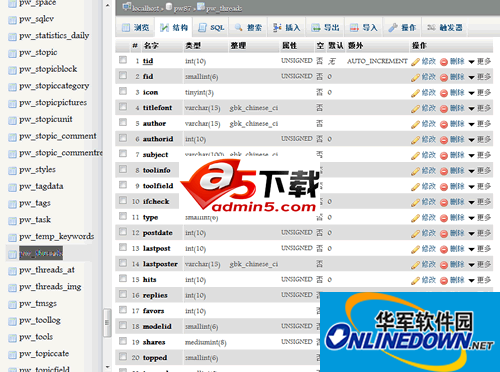
Task: Click the red delete icon for fid row
Action: click(444, 78)
